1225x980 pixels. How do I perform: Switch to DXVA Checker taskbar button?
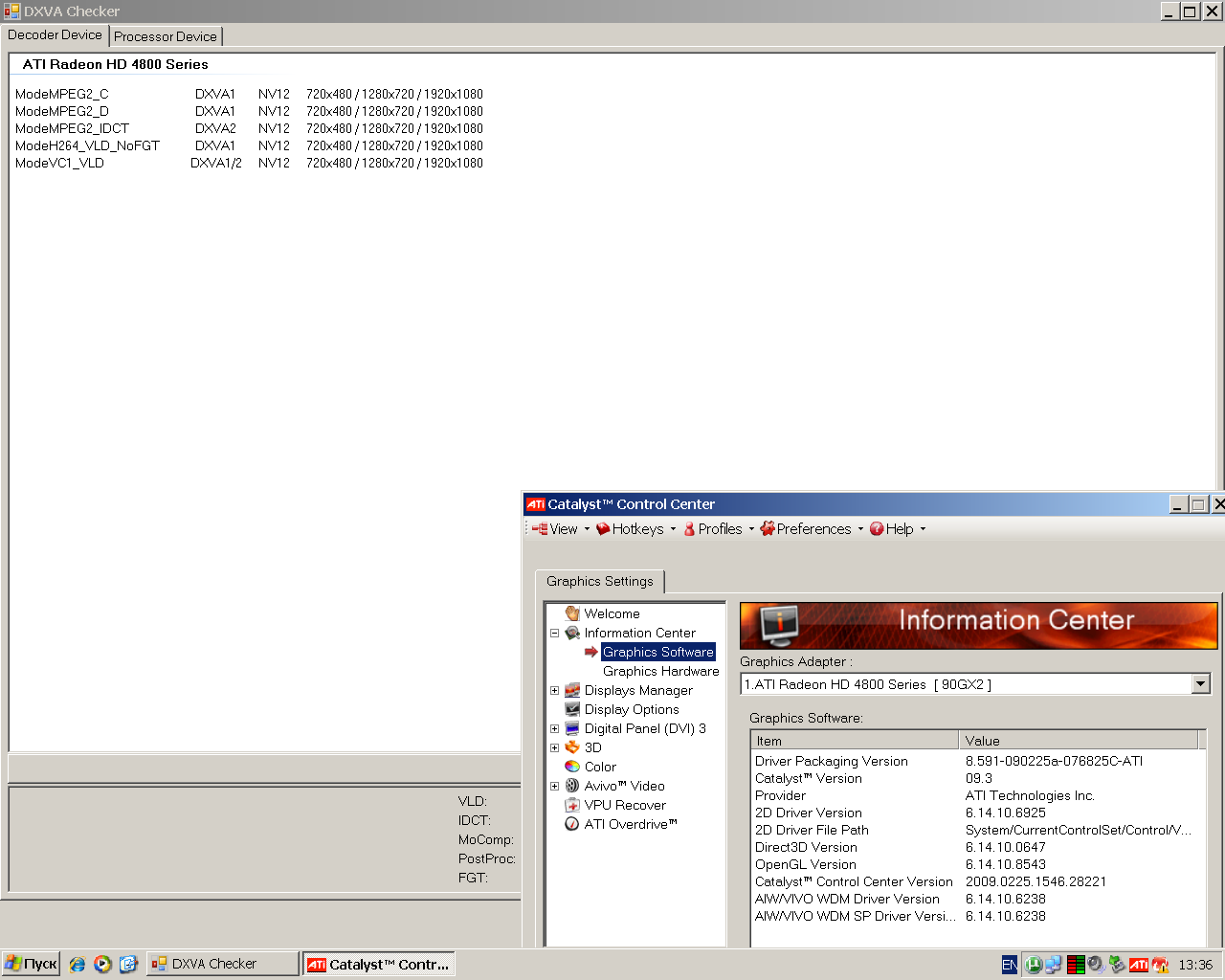pyautogui.click(x=222, y=964)
